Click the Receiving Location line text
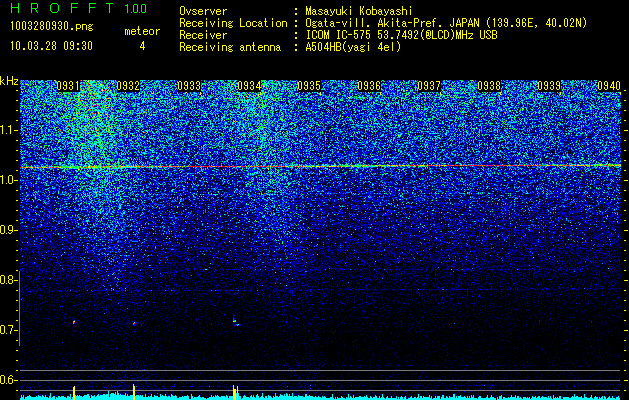Image resolution: width=629 pixels, height=400 pixels. [383, 23]
